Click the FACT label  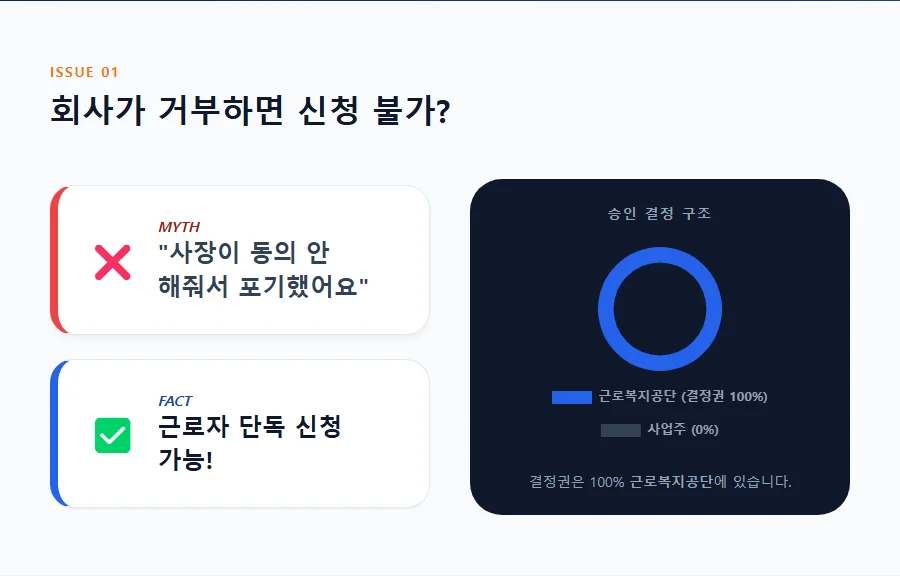coord(175,401)
